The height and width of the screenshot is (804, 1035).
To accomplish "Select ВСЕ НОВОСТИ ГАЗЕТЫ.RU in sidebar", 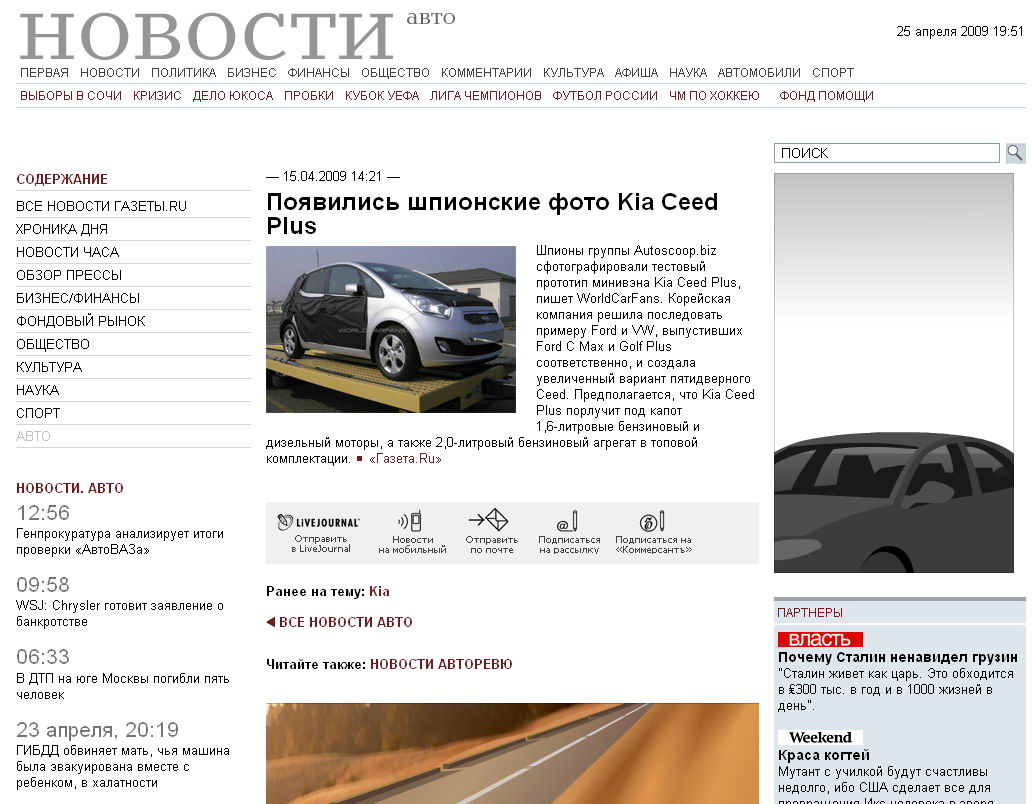I will (x=102, y=206).
